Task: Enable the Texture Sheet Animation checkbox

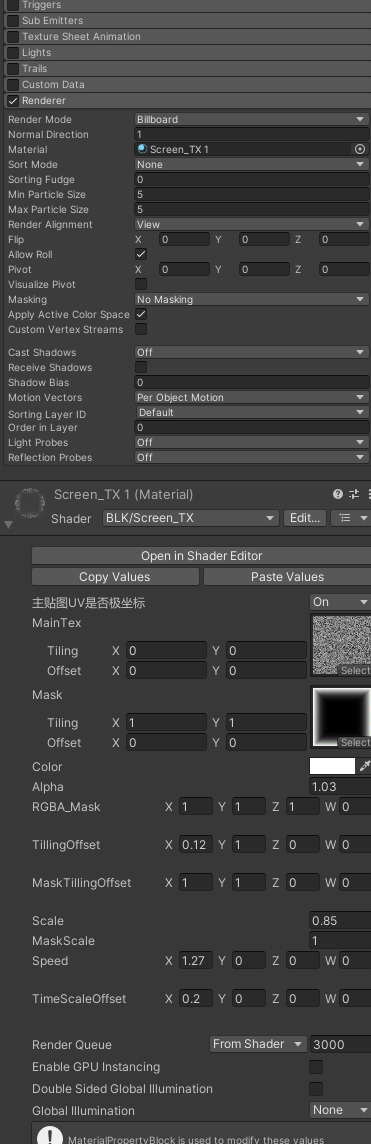Action: tap(13, 36)
